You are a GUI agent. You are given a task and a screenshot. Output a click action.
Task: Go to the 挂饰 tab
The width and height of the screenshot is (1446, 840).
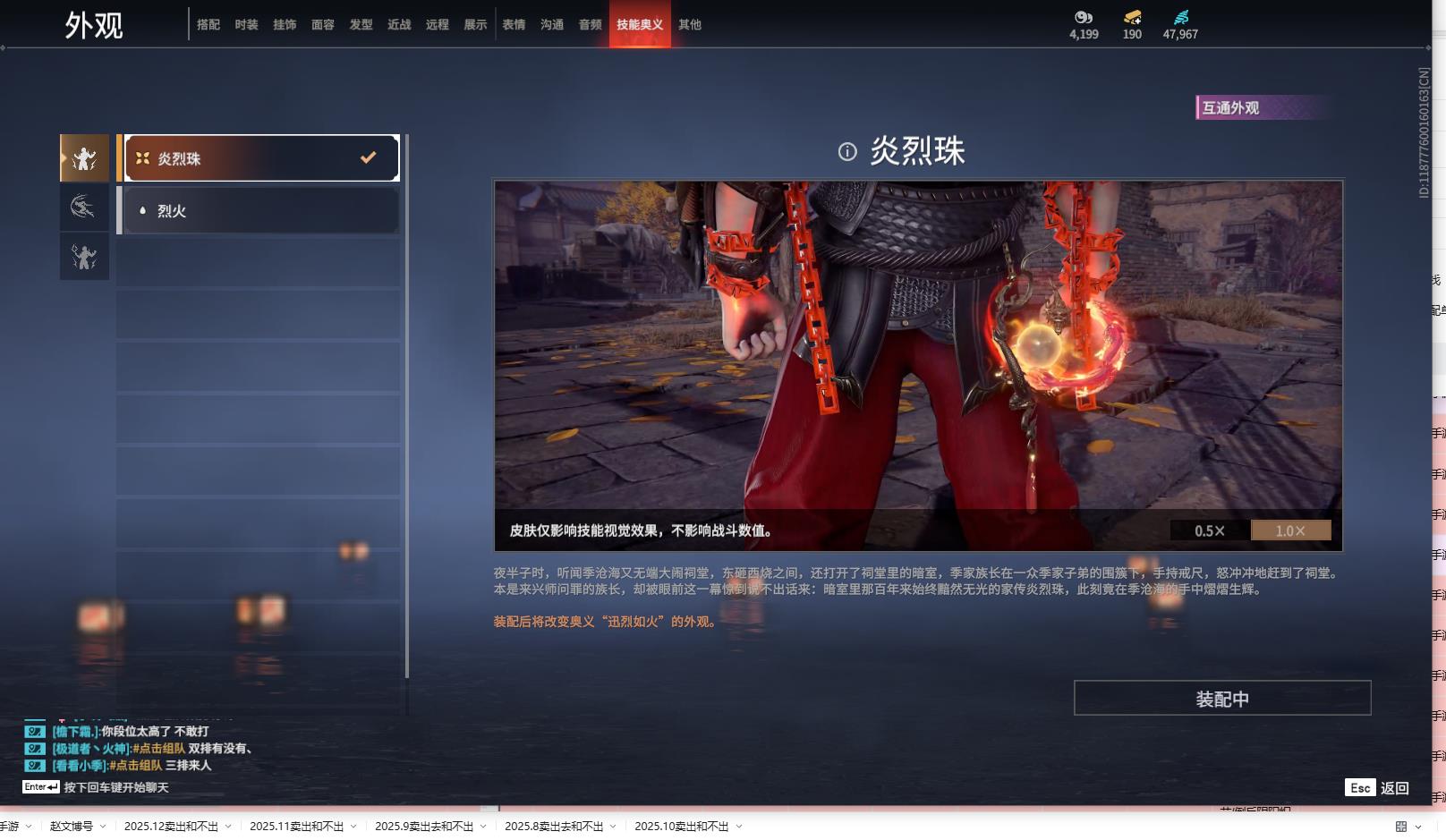[285, 24]
